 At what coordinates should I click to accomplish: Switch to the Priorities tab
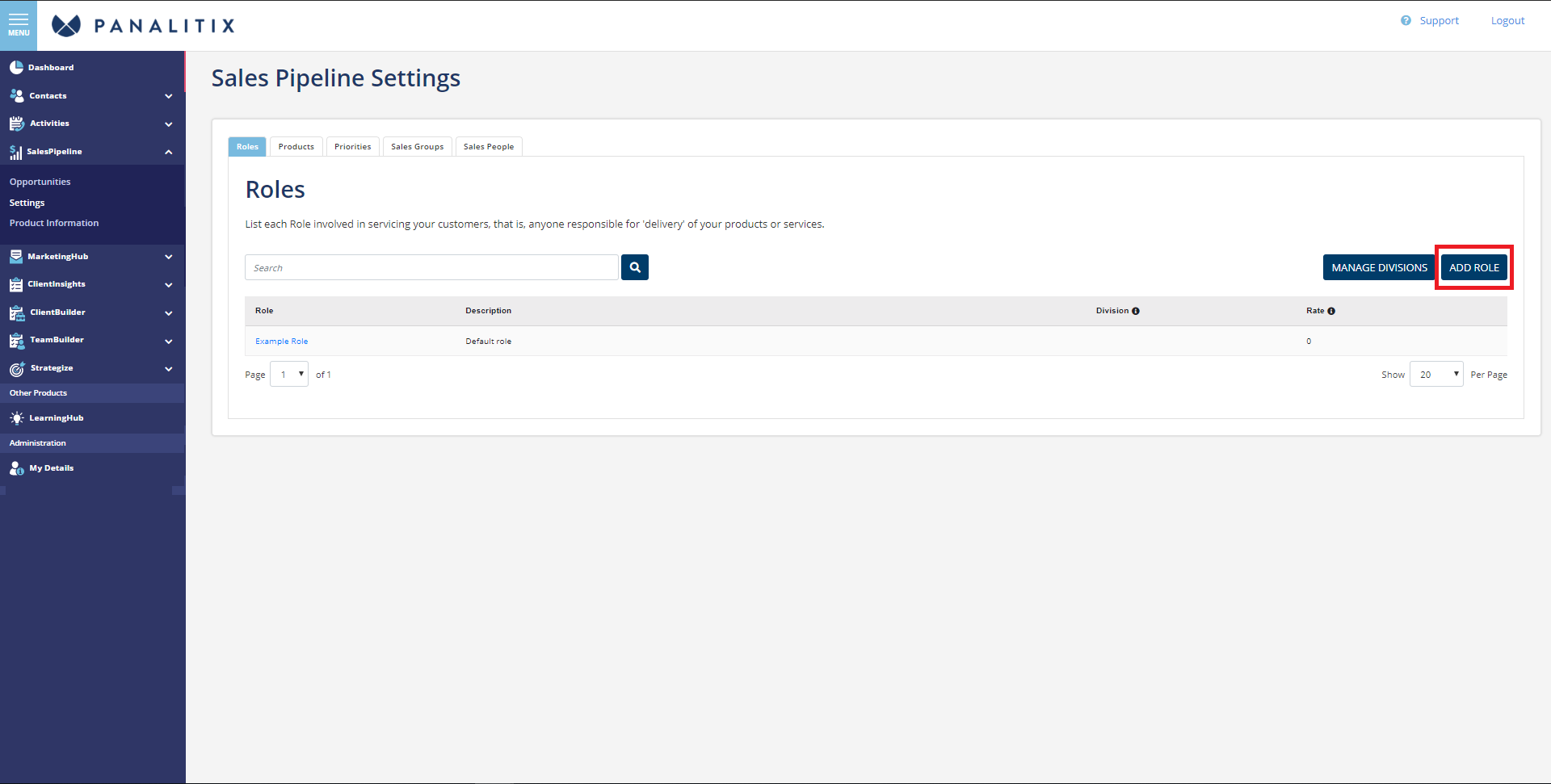[x=353, y=146]
